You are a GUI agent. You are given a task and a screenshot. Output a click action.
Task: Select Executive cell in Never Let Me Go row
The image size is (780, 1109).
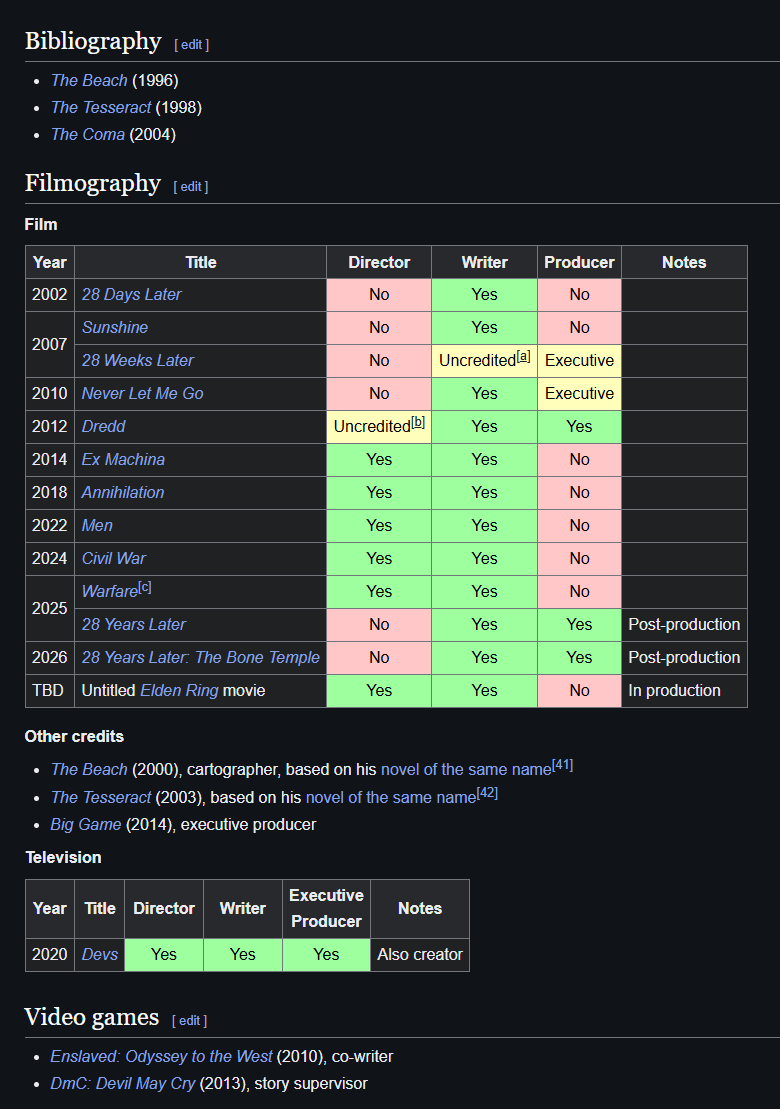(579, 393)
